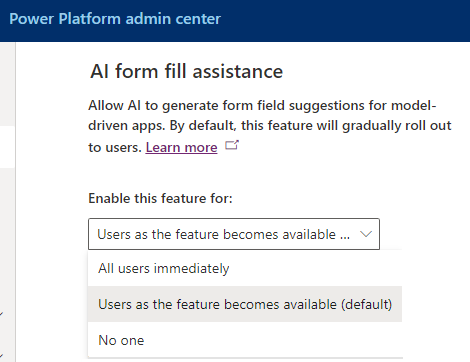Click the Enable this feature for label
This screenshot has height=362, width=470.
pos(160,198)
